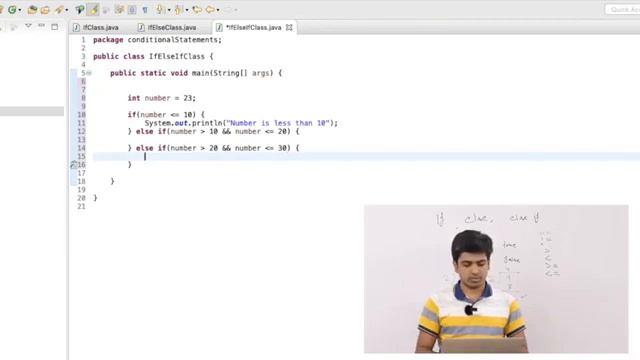
Task: Click the Back navigation arrow
Action: (x=210, y=9)
